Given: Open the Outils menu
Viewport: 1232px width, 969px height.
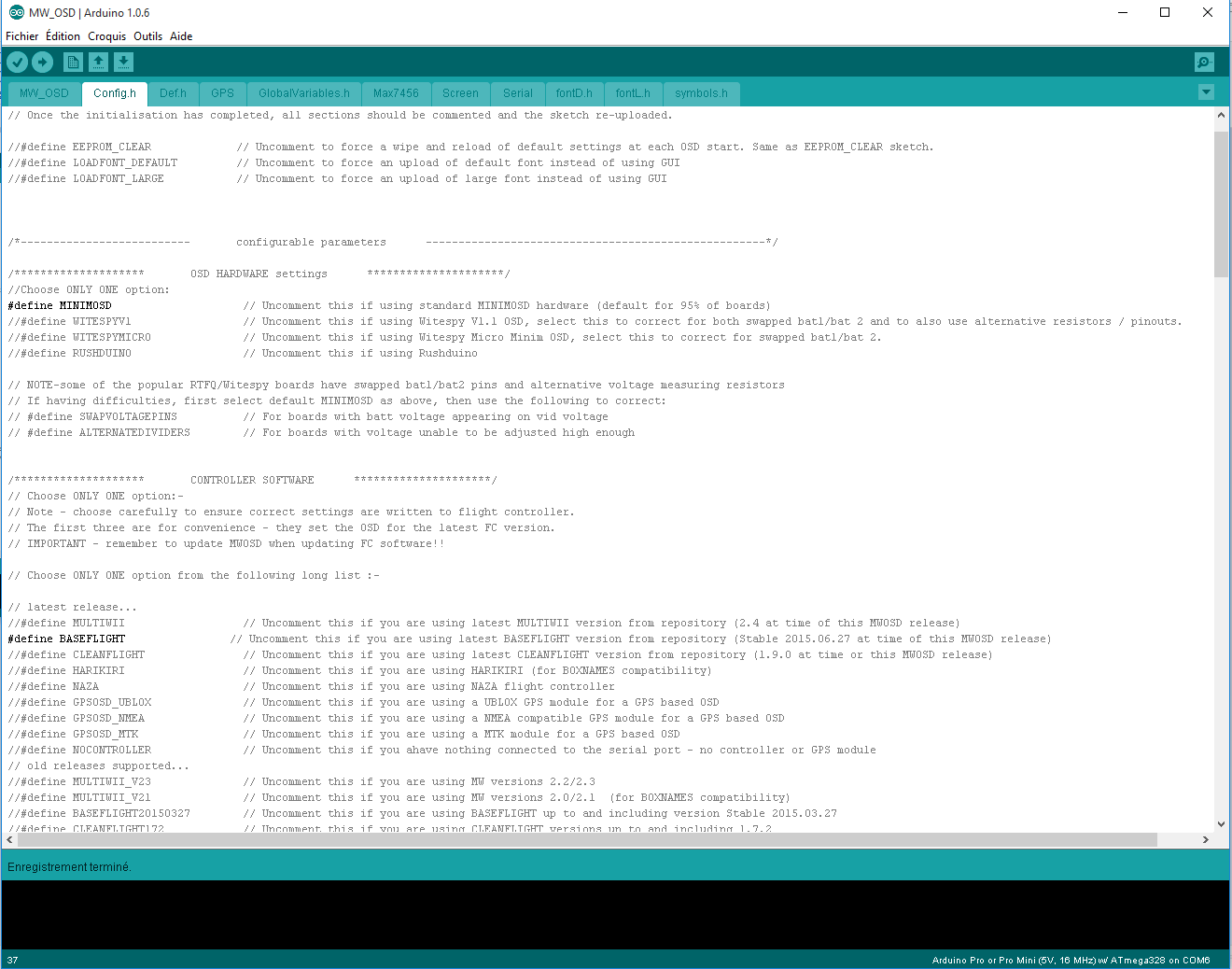Looking at the screenshot, I should pyautogui.click(x=147, y=36).
